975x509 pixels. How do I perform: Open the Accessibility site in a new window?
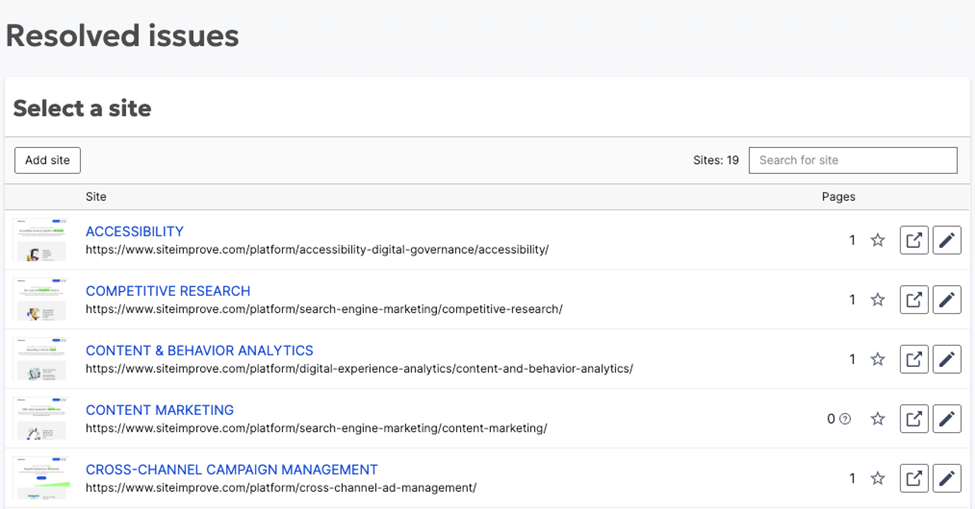[914, 240]
